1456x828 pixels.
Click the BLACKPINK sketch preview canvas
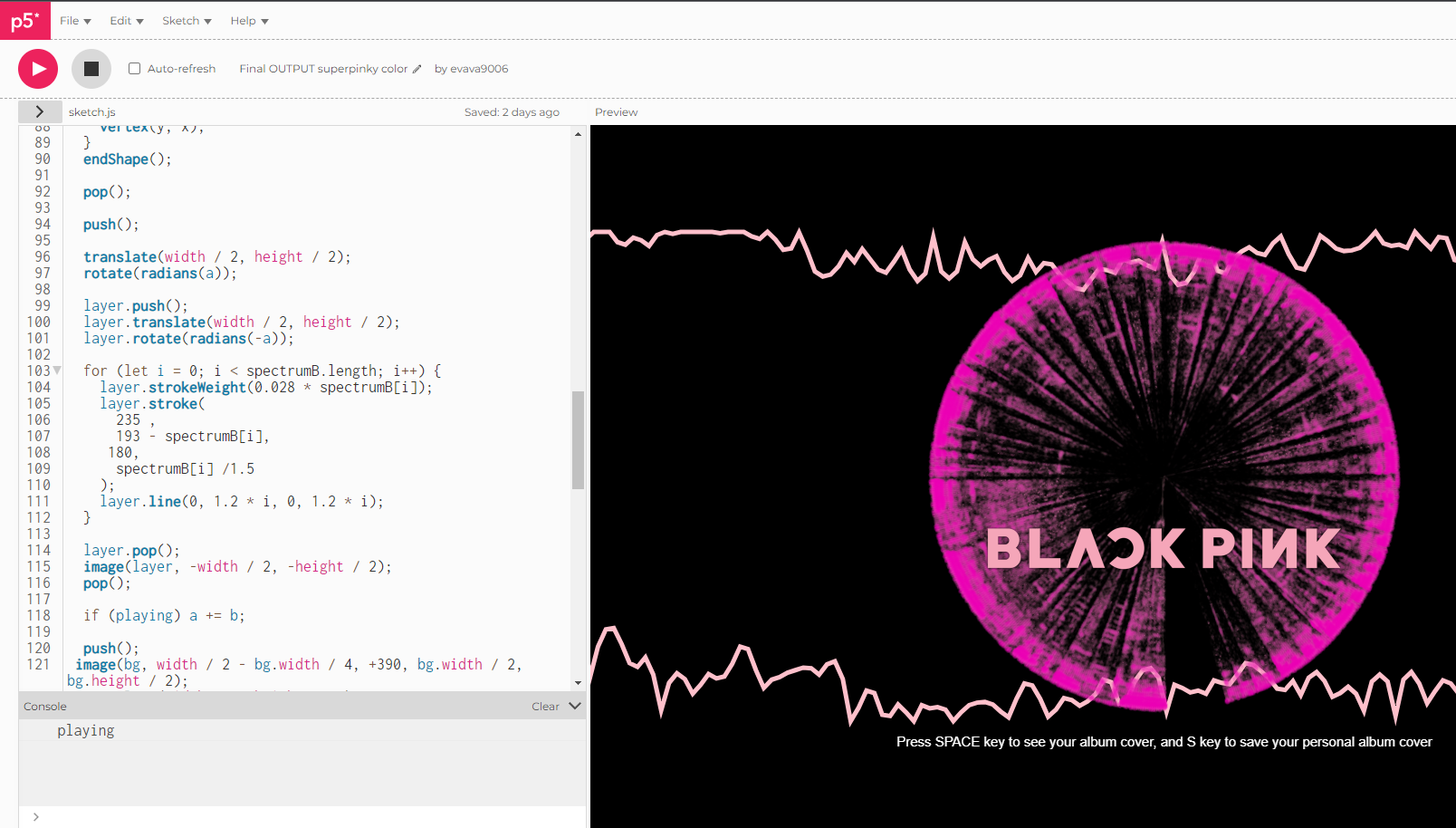coord(1023,477)
